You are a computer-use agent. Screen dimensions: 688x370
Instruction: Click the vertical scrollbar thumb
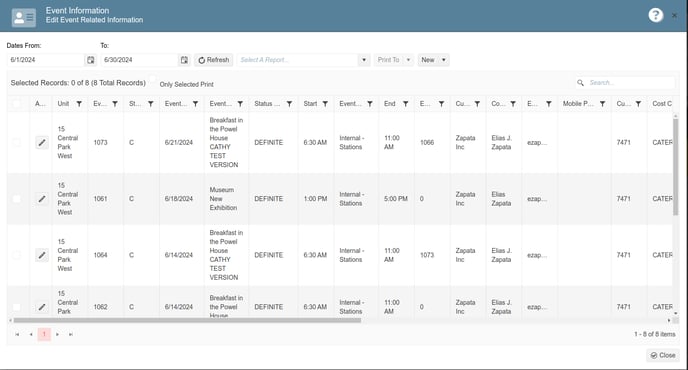(676, 167)
